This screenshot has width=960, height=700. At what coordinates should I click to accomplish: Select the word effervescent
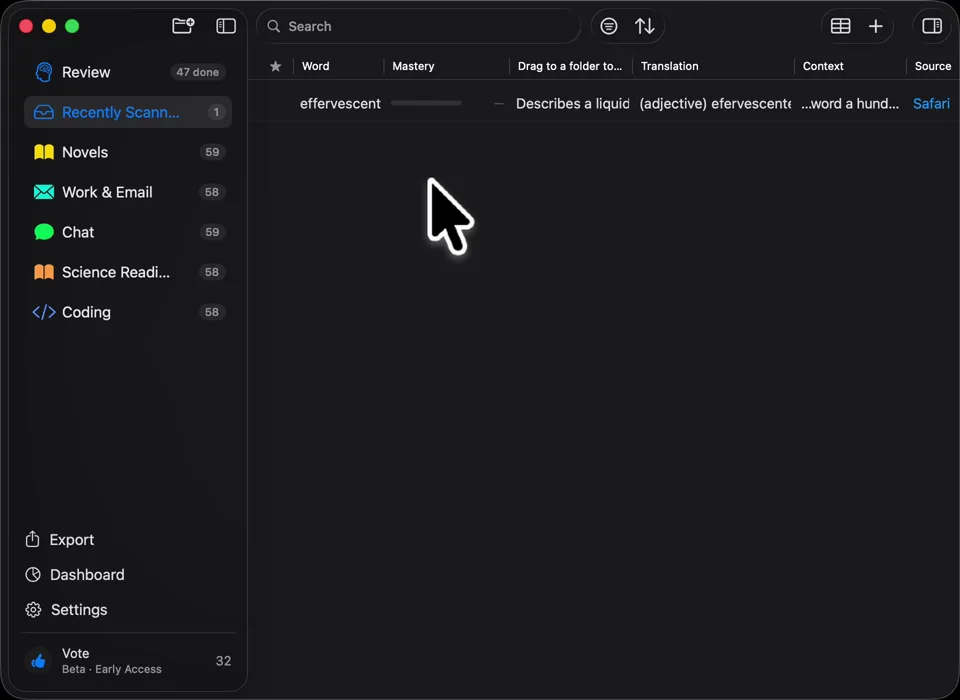click(340, 103)
